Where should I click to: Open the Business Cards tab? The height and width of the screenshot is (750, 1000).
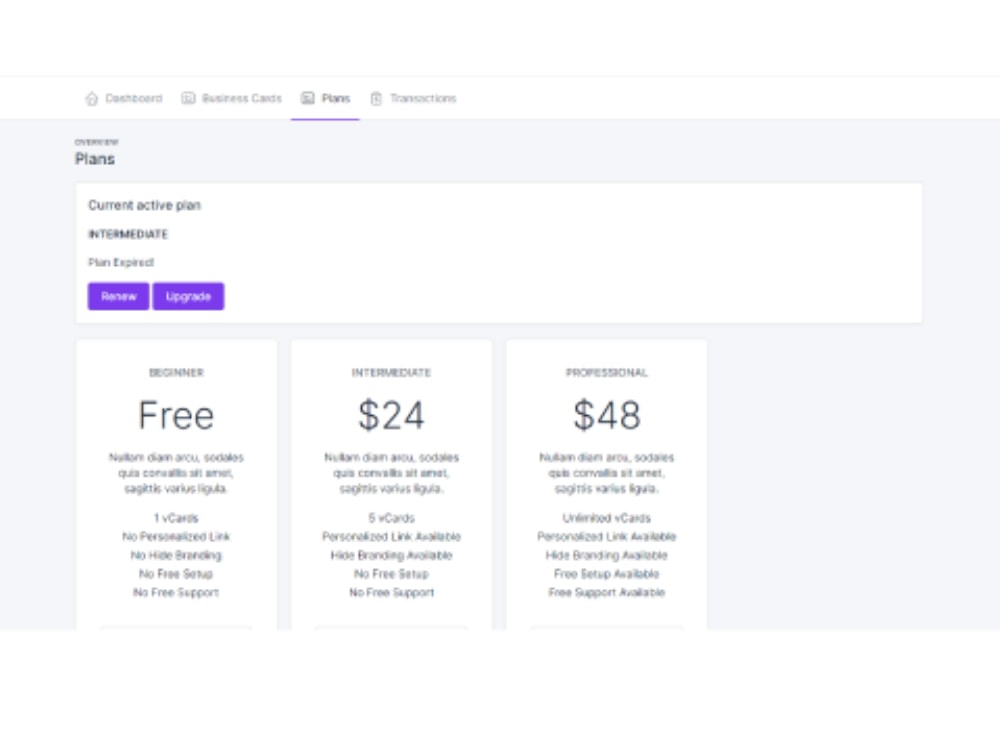pos(232,98)
